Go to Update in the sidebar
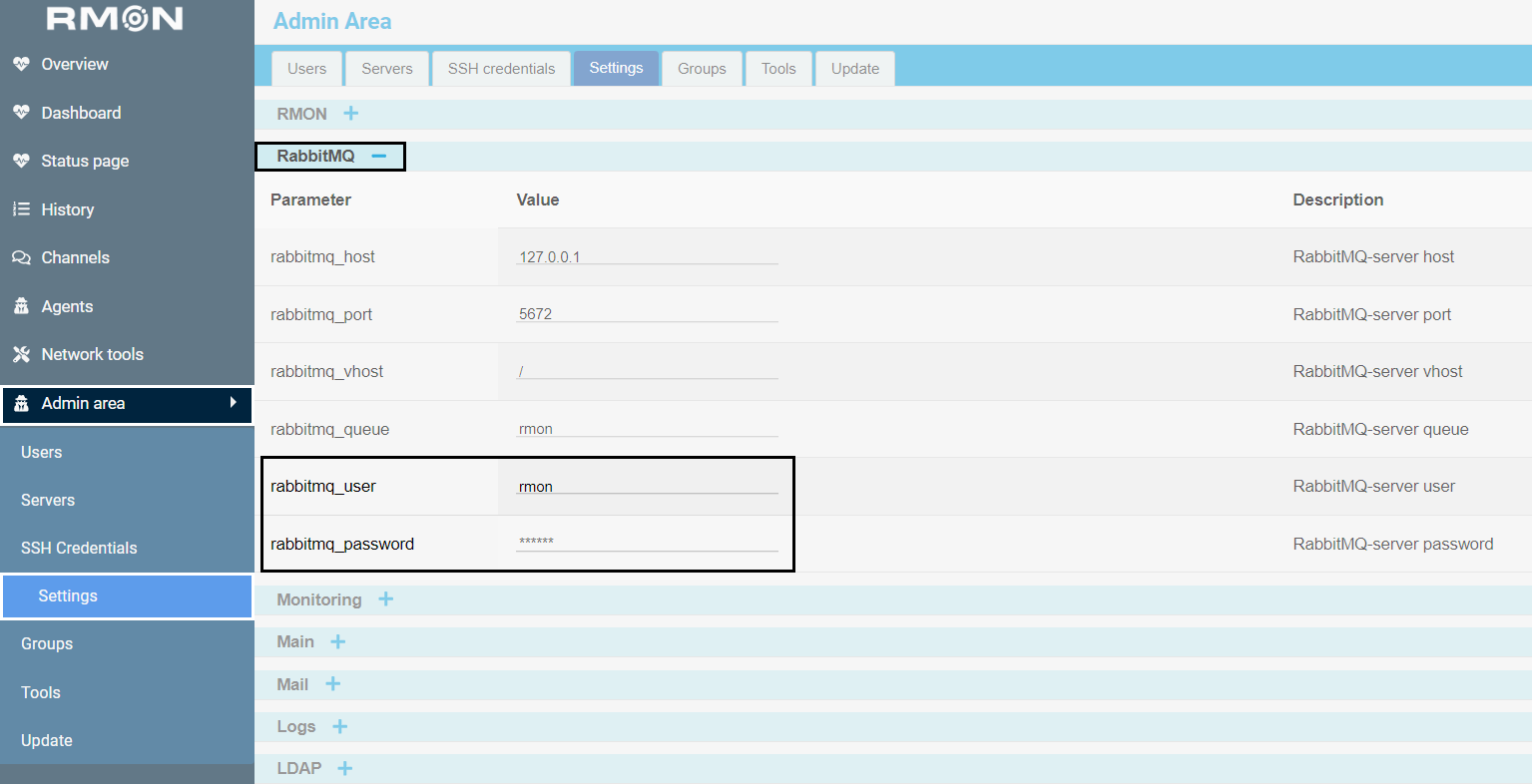Screen dimensions: 1532x784 click(47, 740)
